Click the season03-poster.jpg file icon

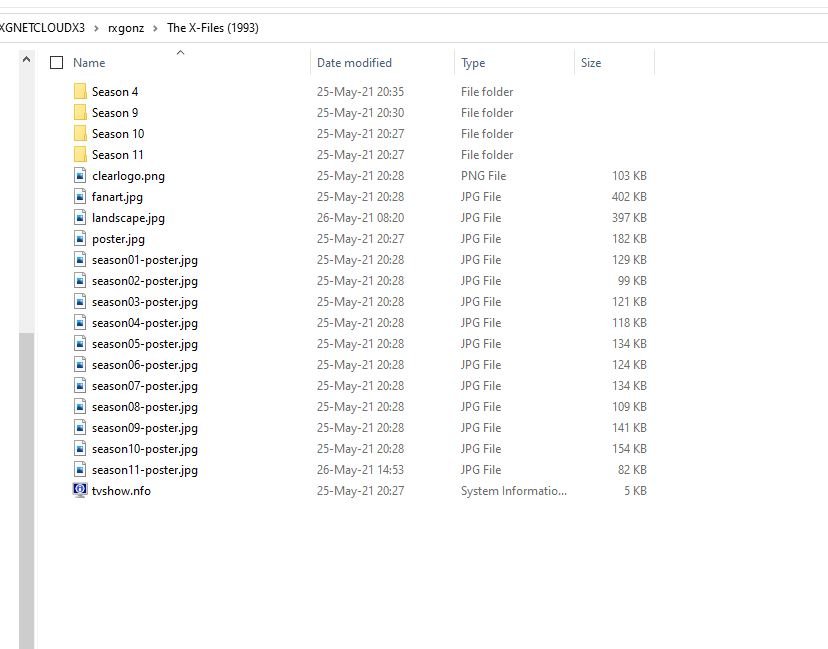(80, 302)
